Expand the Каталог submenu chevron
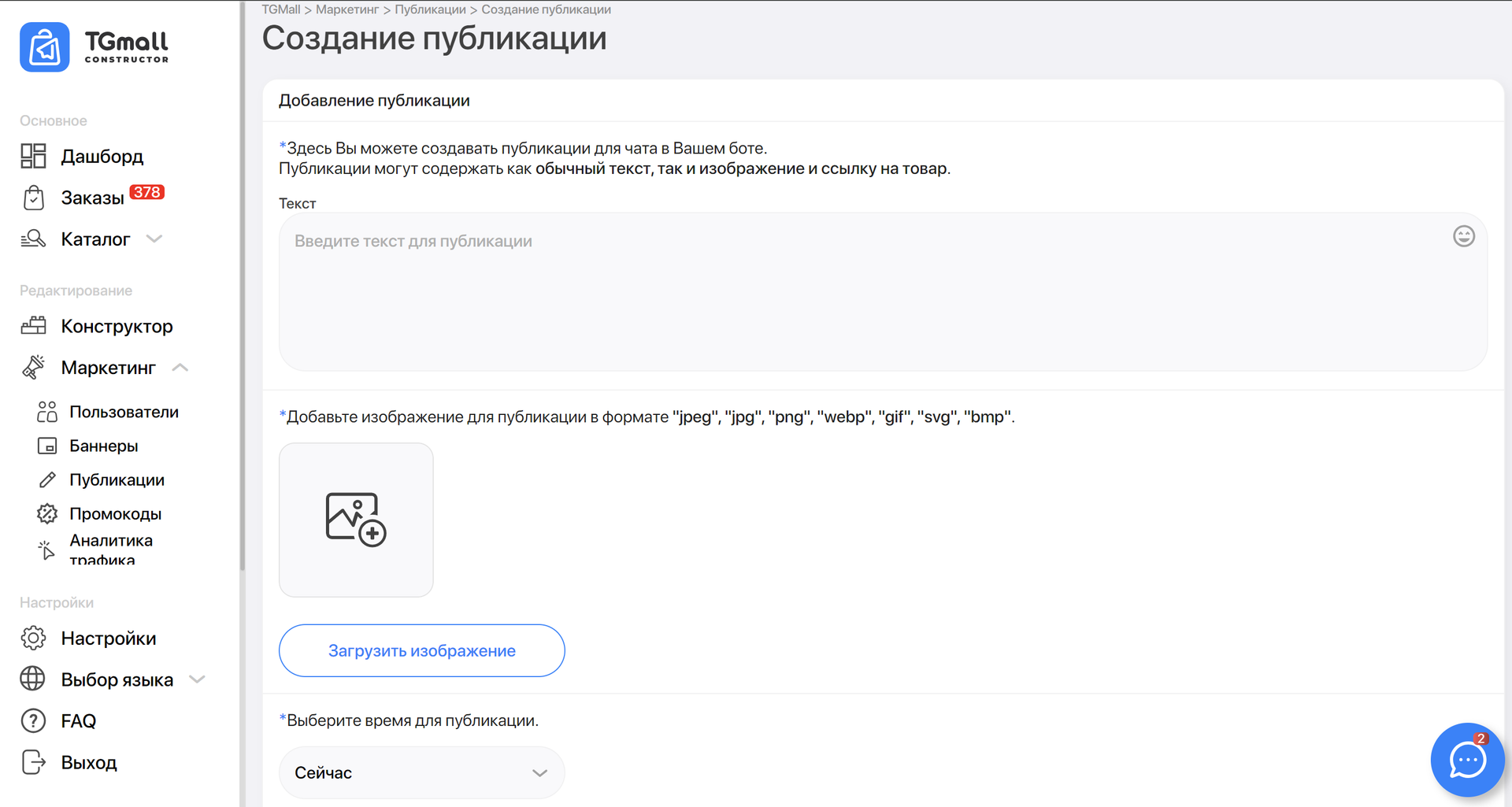 154,239
